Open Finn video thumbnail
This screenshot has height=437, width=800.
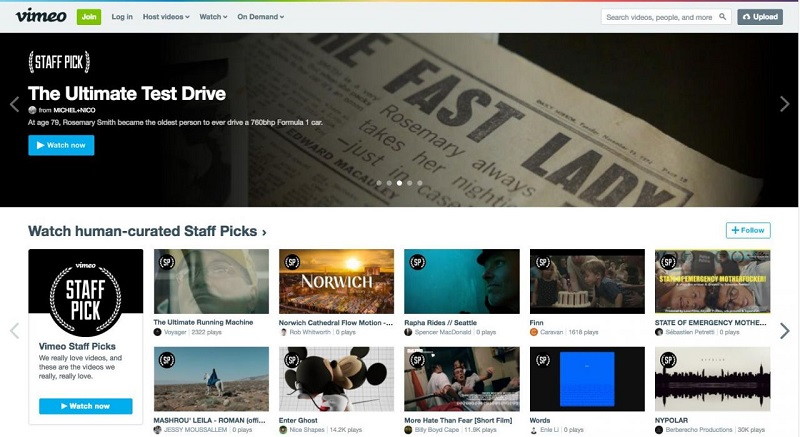tap(587, 281)
